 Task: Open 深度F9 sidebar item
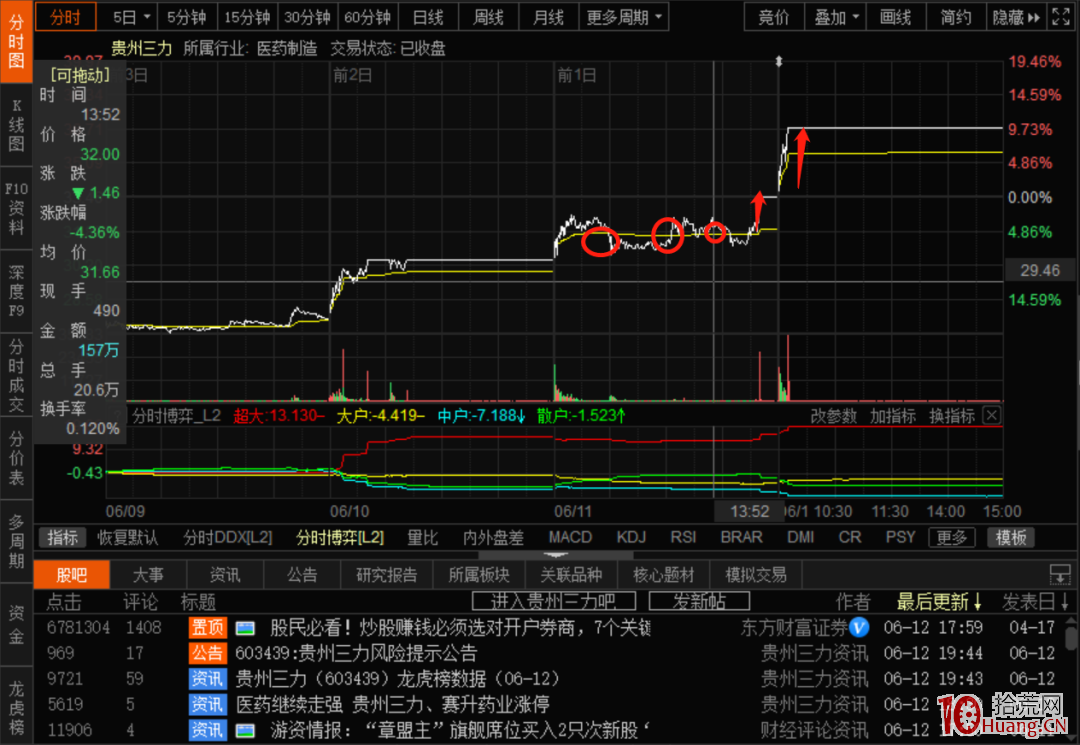[x=16, y=291]
